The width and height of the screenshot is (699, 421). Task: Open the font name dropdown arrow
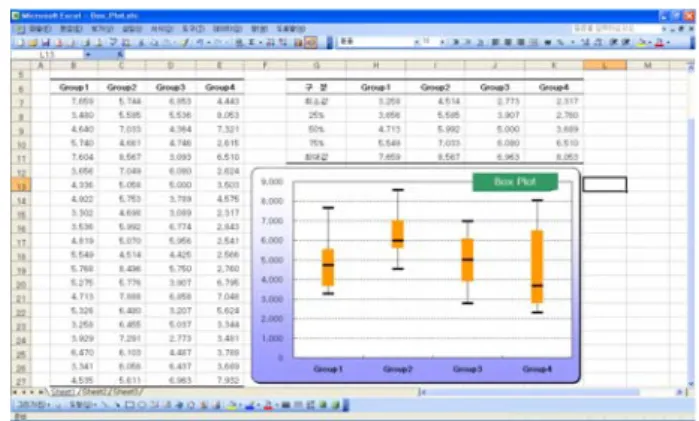pos(416,42)
